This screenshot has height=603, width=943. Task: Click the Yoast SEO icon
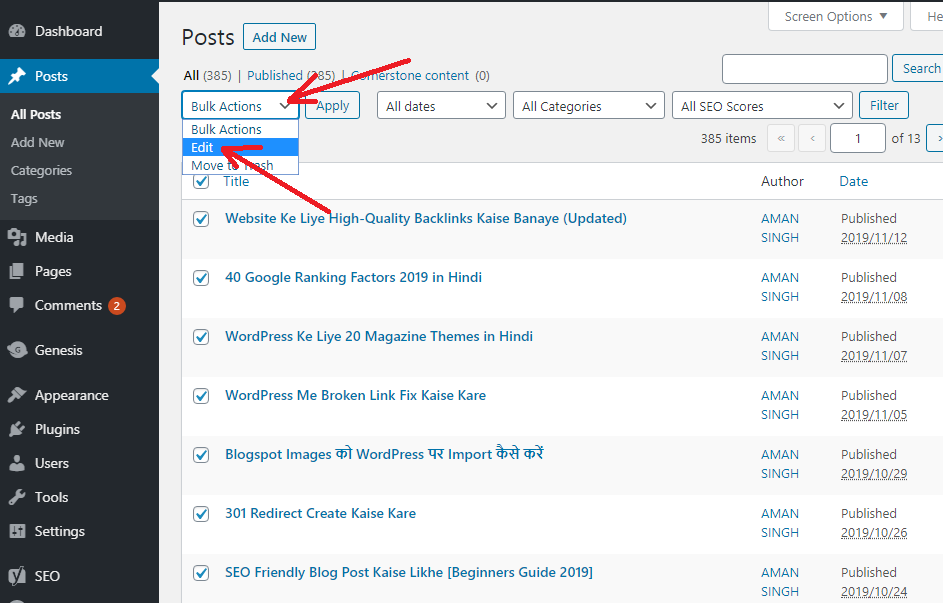point(17,576)
